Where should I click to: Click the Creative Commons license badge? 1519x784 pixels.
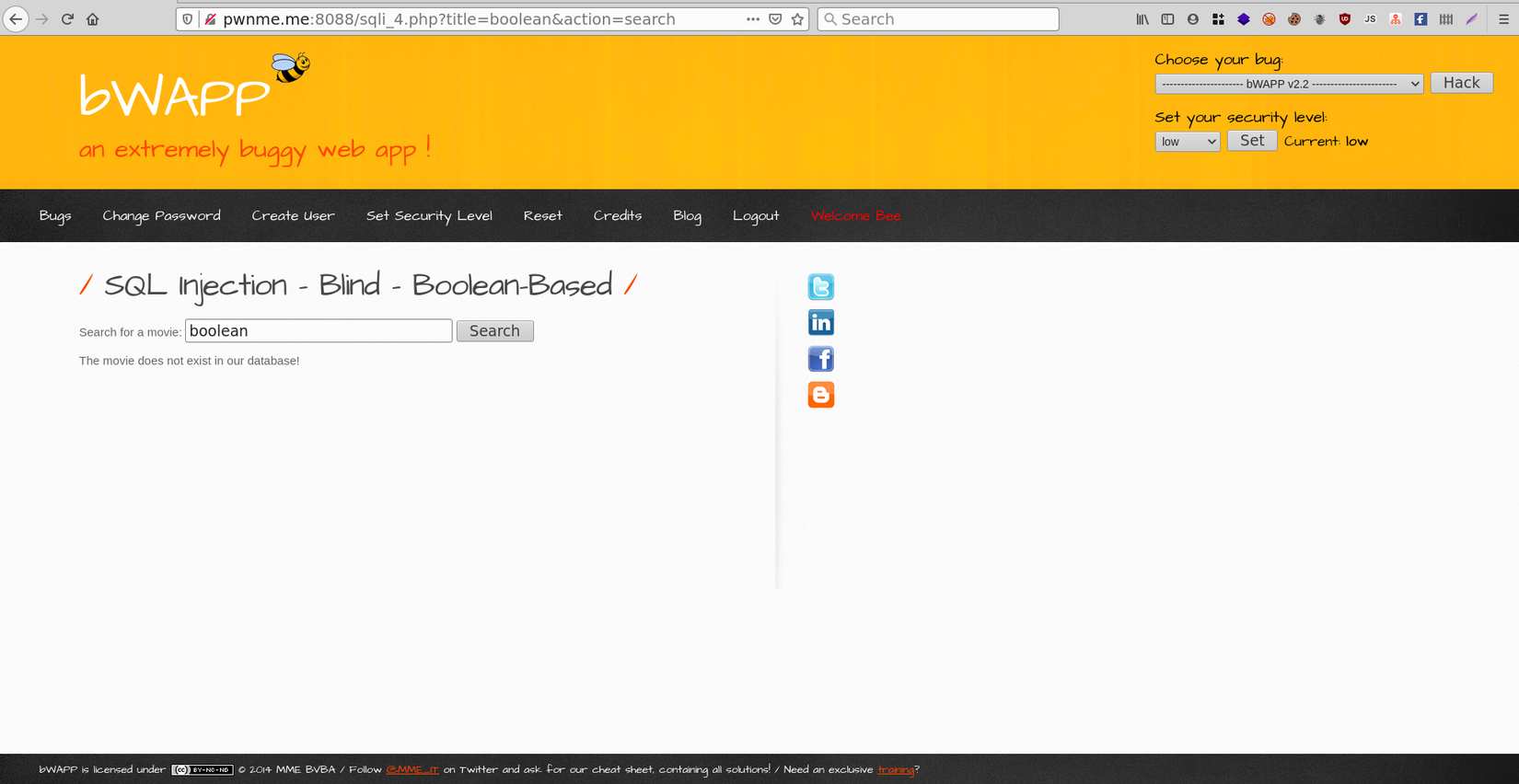(x=203, y=770)
